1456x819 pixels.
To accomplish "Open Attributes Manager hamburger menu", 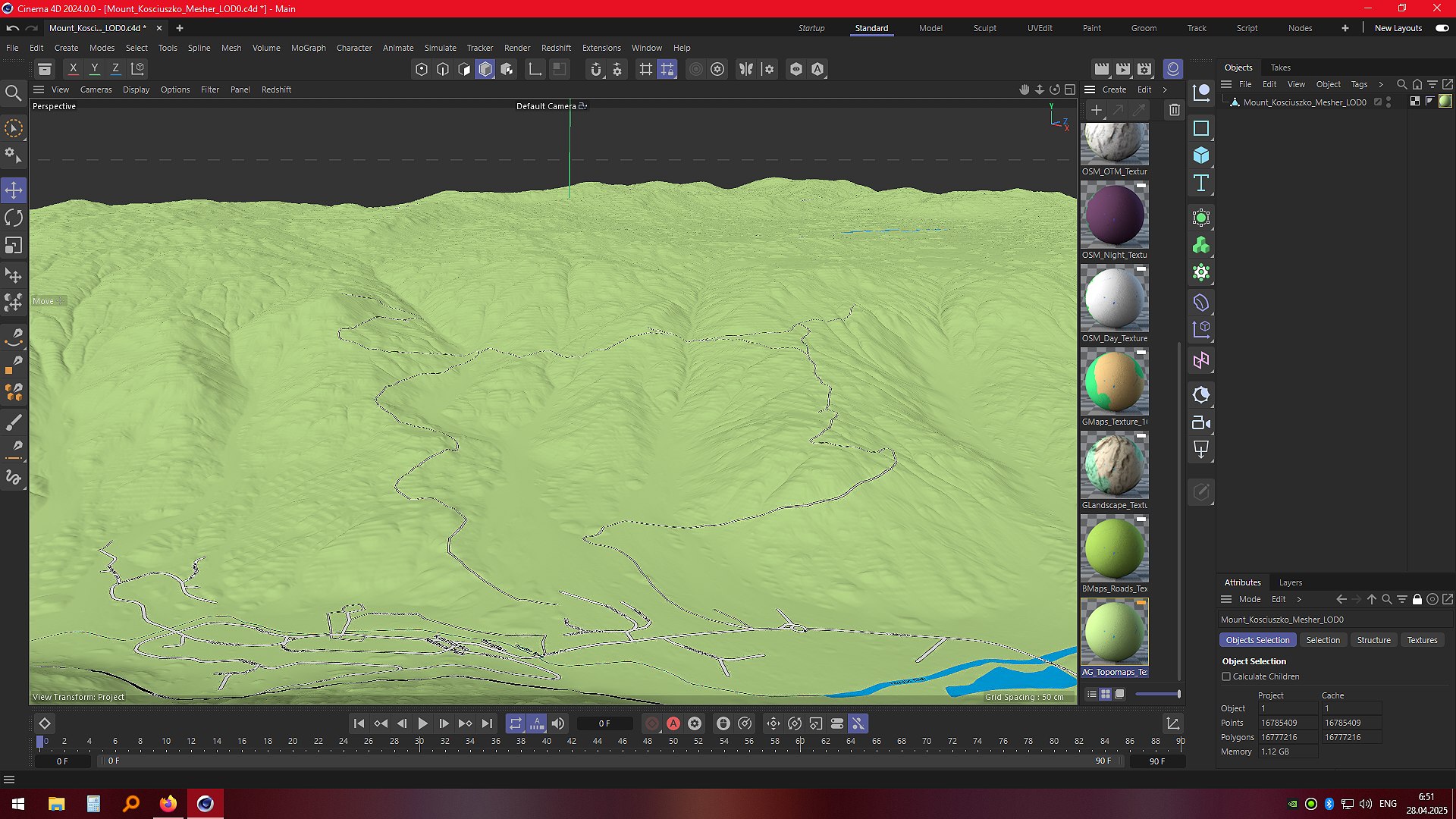I will coord(1225,599).
